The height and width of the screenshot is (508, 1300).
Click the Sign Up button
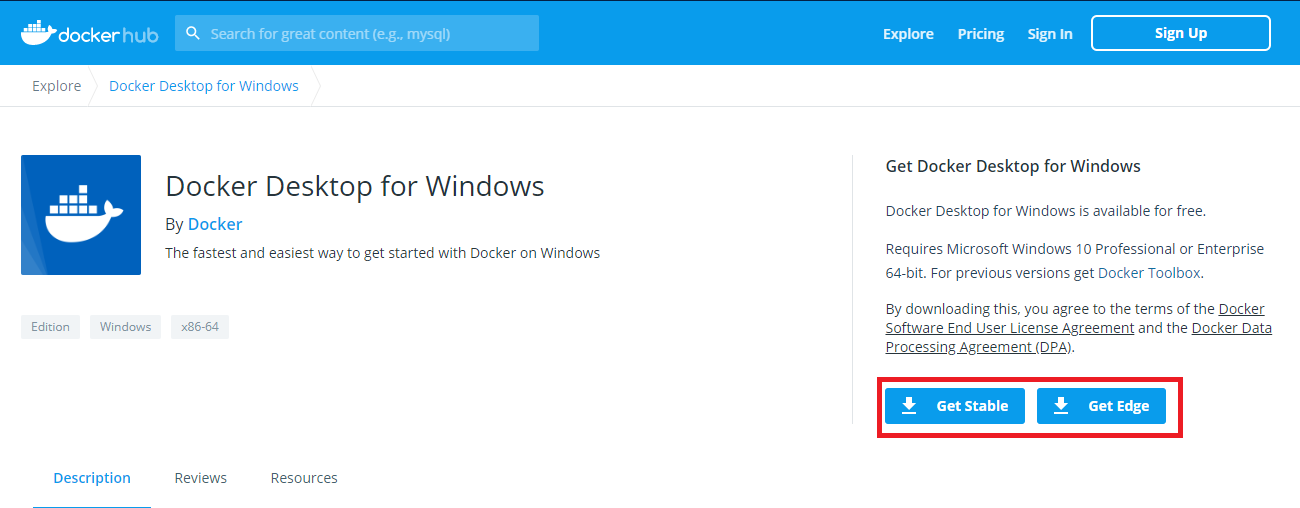coord(1181,33)
